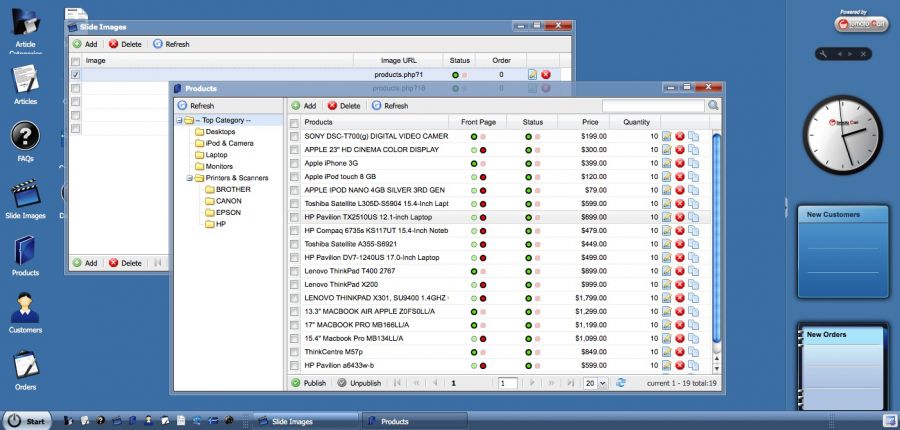
Task: Close the widget toolbar with the X icon
Action: pyautogui.click(x=863, y=54)
